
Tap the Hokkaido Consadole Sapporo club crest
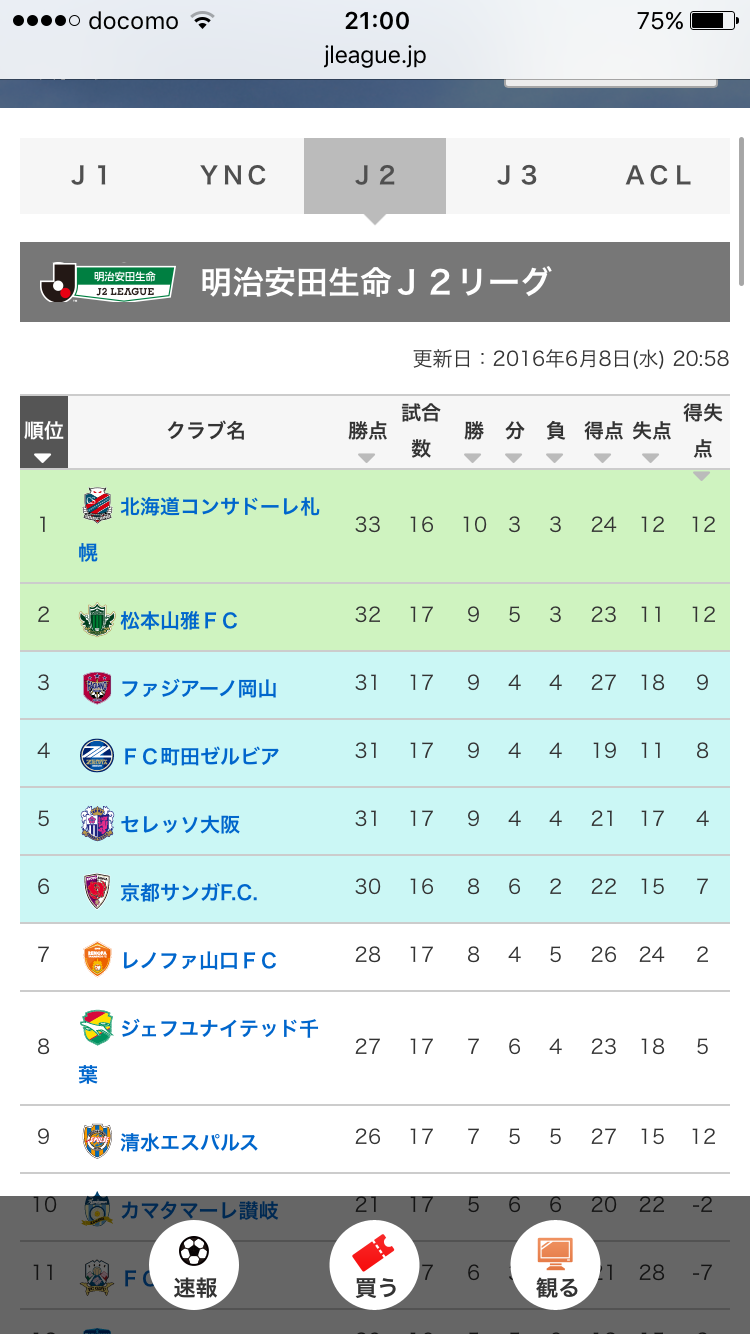pyautogui.click(x=97, y=507)
